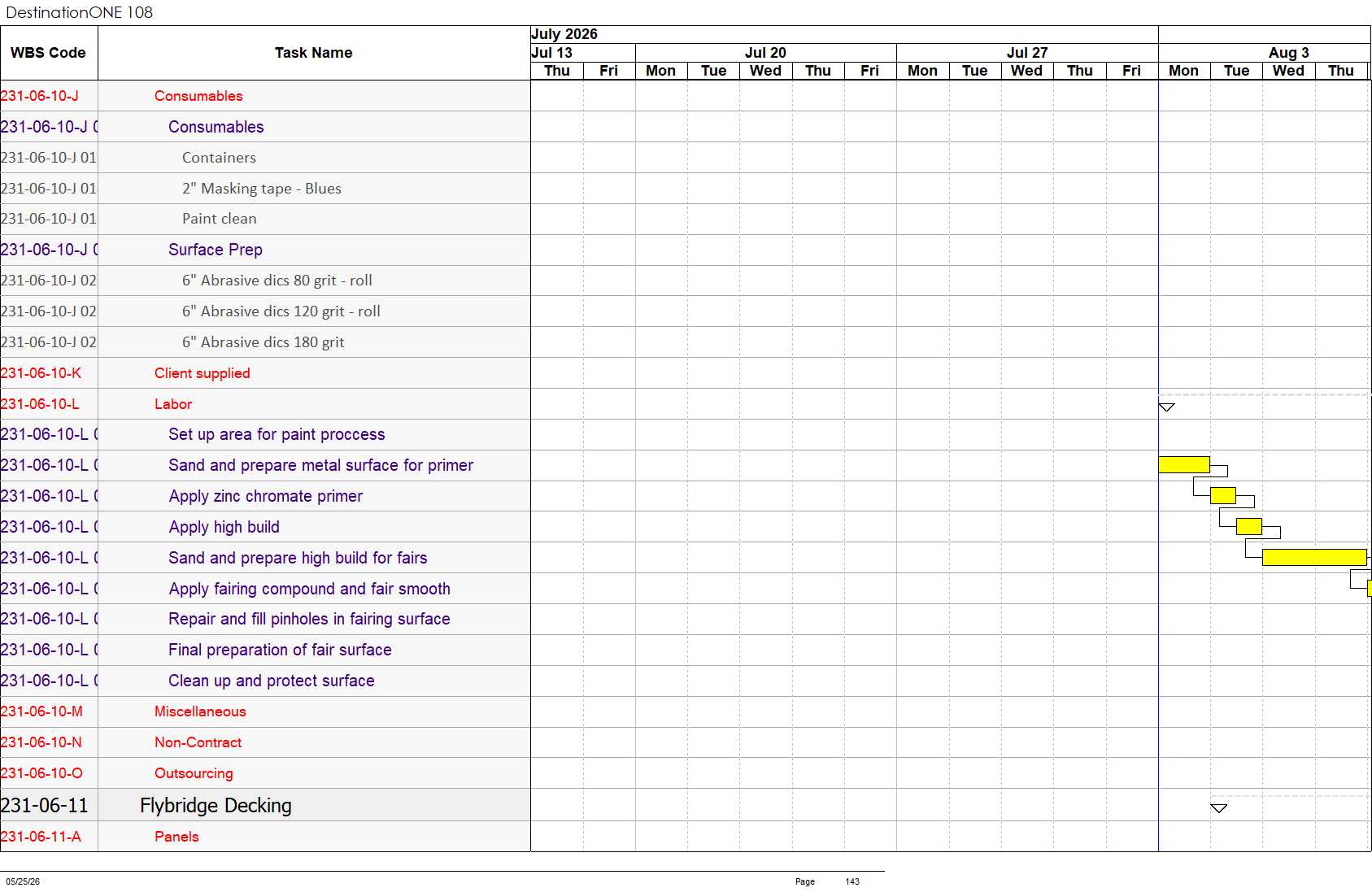Select Sand and prepare metal surface for primer
Screen dimensions: 1372x892
tap(265, 465)
